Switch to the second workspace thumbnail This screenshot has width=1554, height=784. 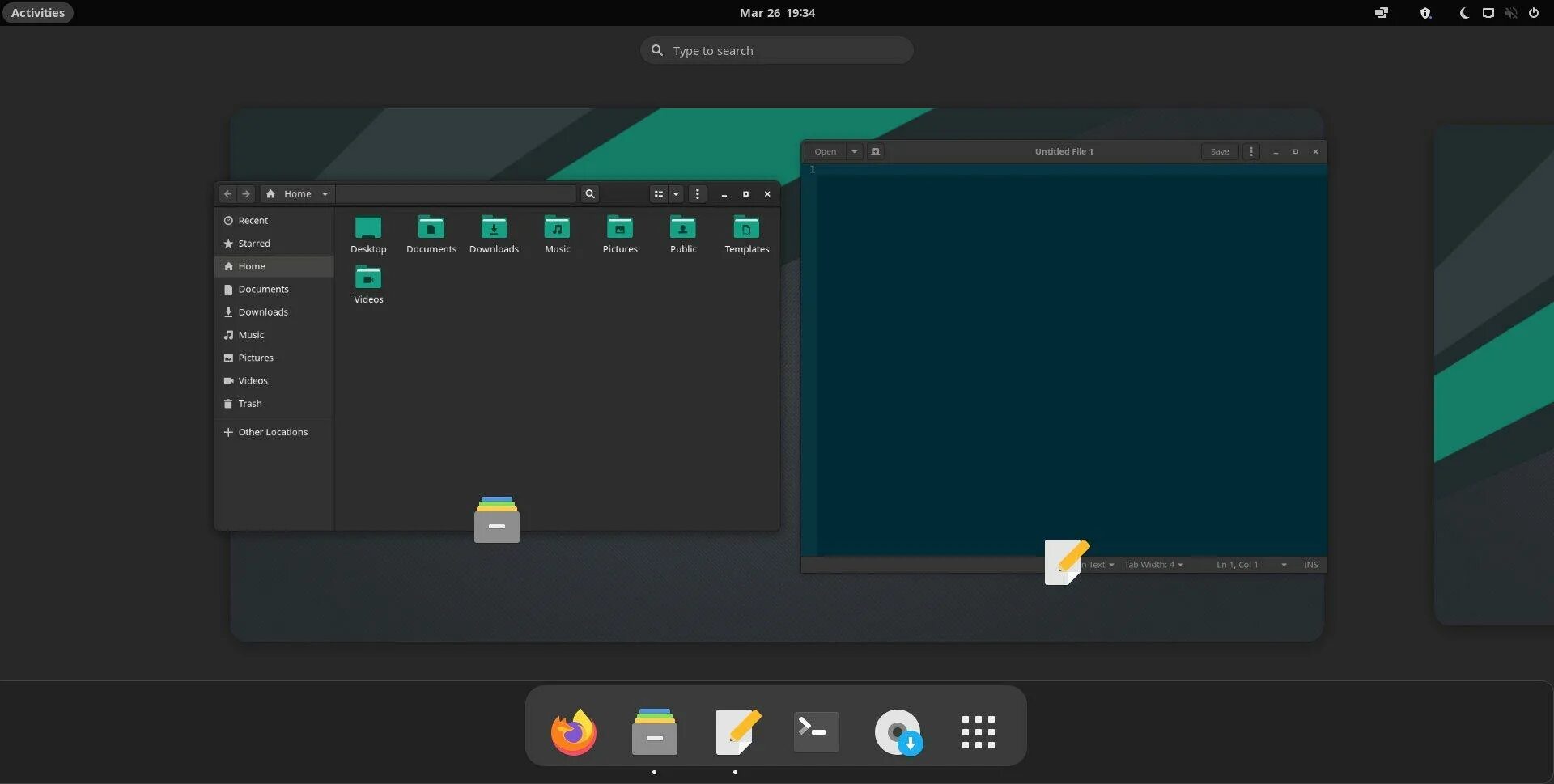(1494, 375)
